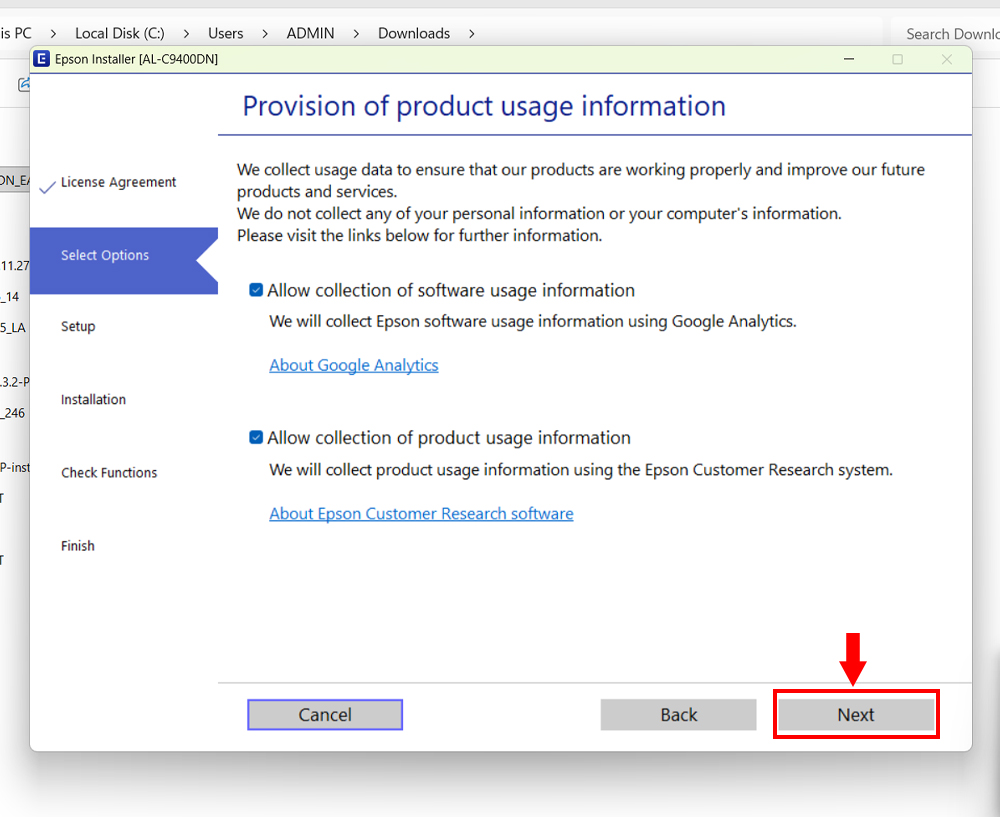Open the About Epson Customer Research software link
1000x817 pixels.
[421, 514]
